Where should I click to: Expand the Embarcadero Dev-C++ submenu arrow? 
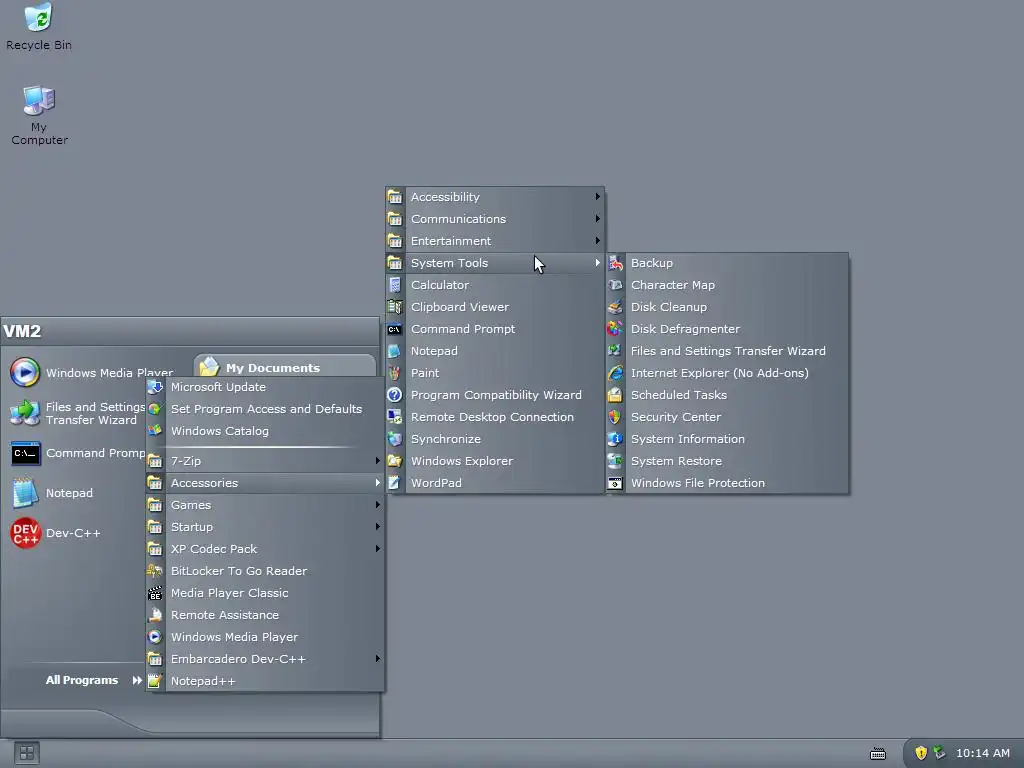pos(377,659)
